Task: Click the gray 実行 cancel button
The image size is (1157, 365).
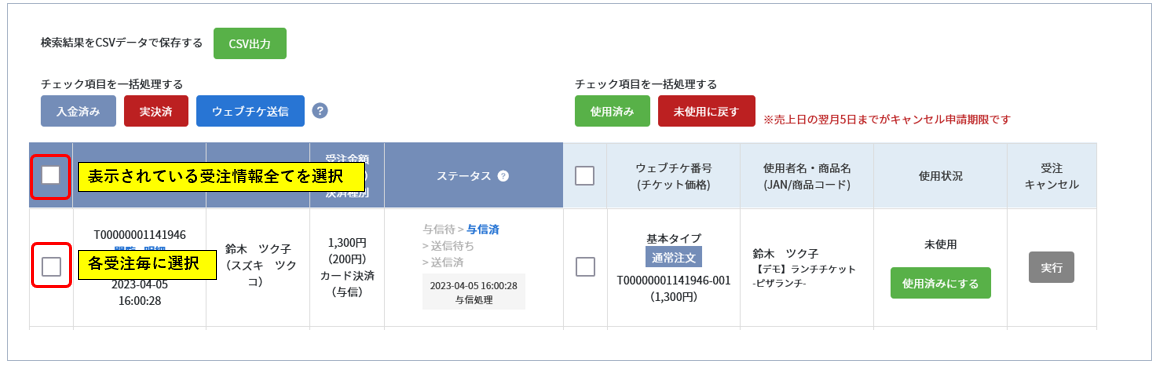Action: click(1051, 268)
